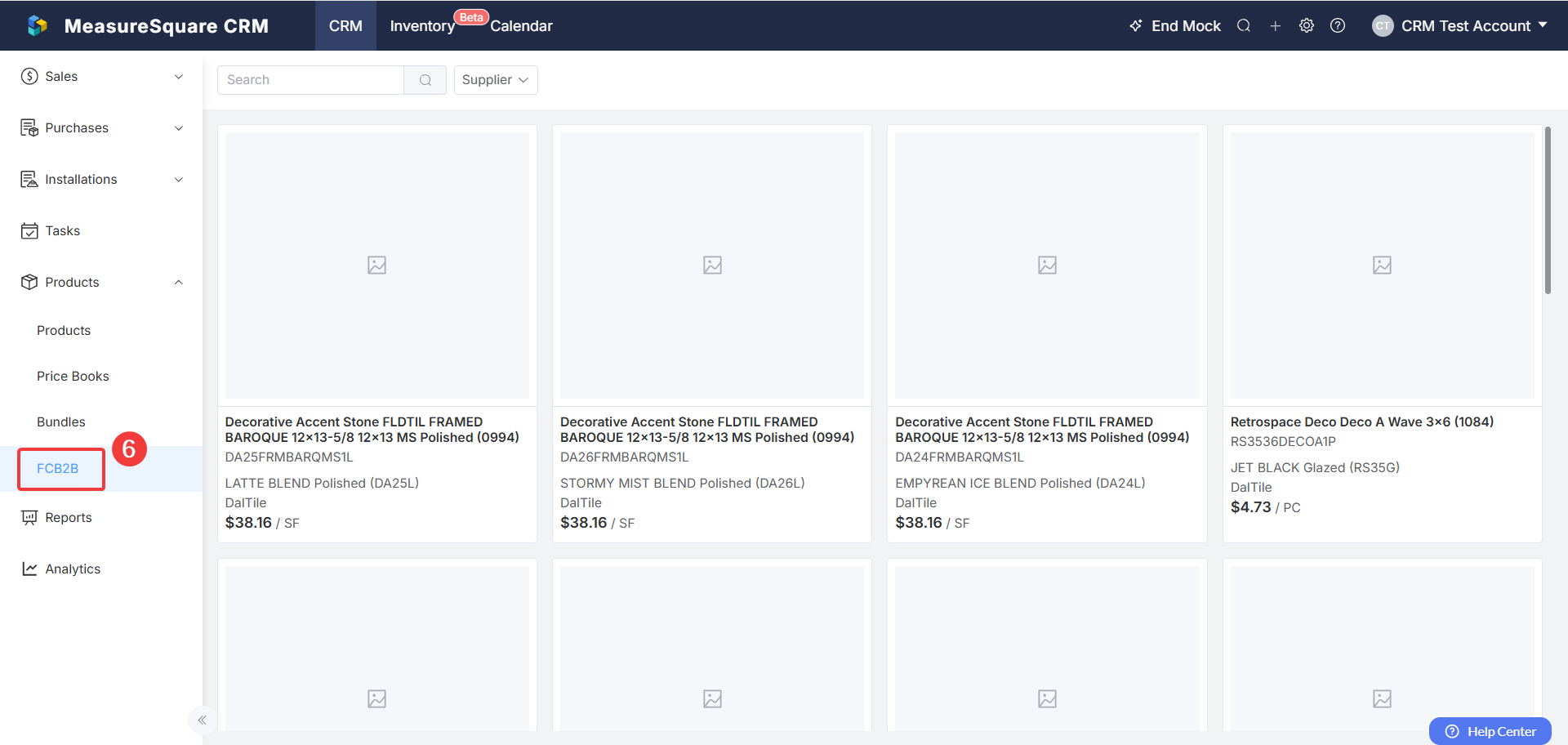
Task: Click the Help Center question icon
Action: point(1452,731)
